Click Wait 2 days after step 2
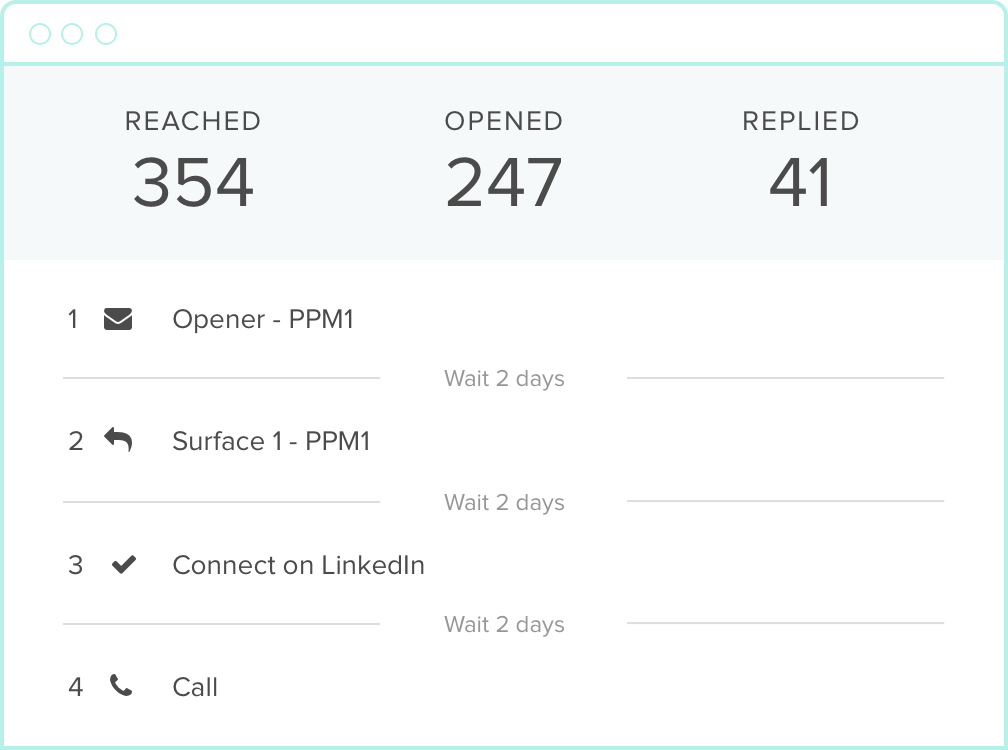Image resolution: width=1008 pixels, height=750 pixels. (504, 502)
